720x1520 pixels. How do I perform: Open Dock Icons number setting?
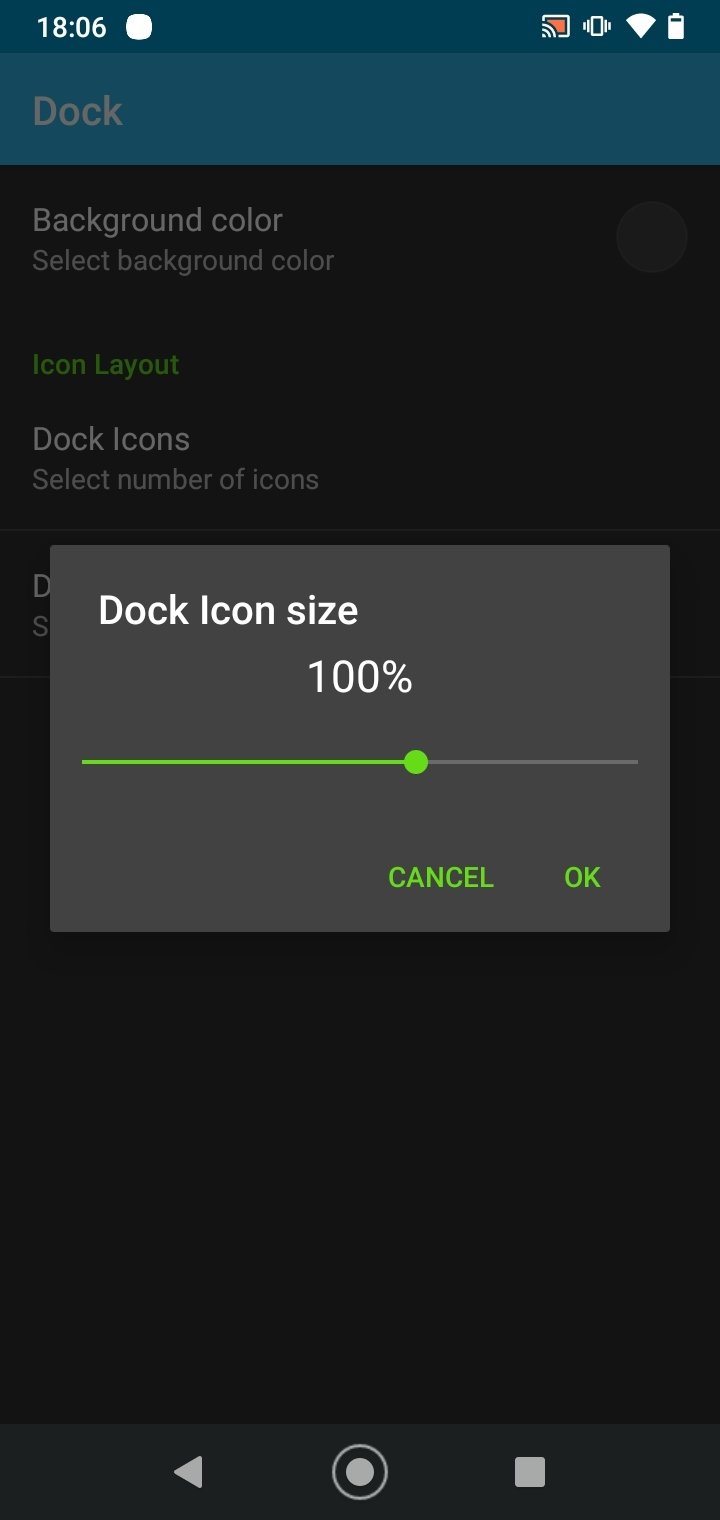click(360, 457)
